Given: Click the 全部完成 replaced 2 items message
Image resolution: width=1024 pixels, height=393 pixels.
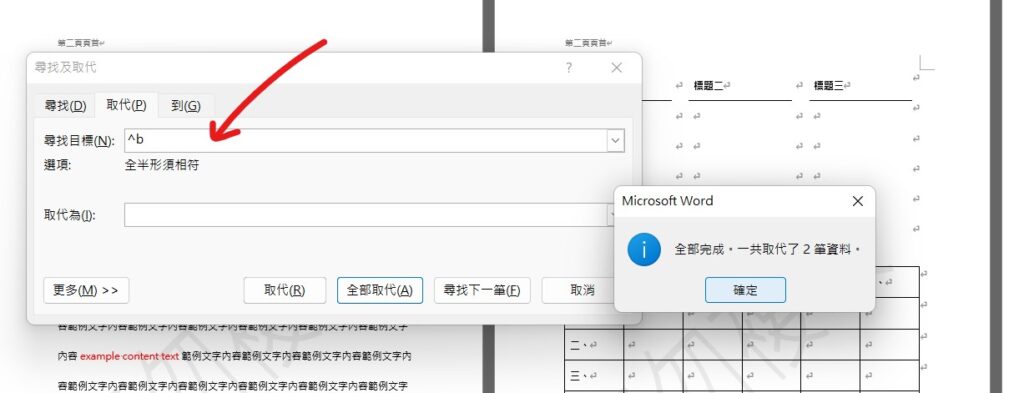Looking at the screenshot, I should 767,249.
